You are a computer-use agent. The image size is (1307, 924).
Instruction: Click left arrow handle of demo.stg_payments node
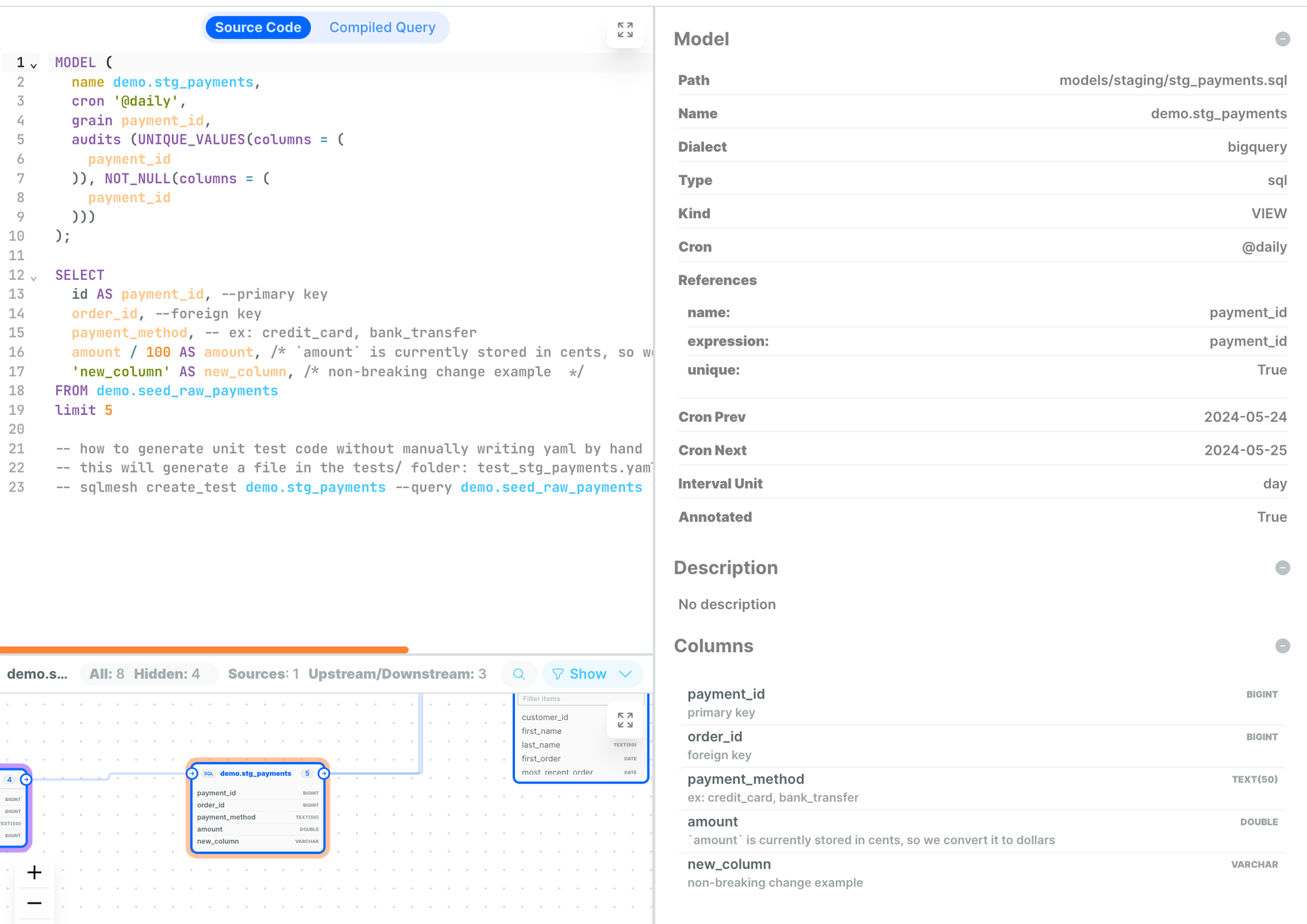click(192, 774)
